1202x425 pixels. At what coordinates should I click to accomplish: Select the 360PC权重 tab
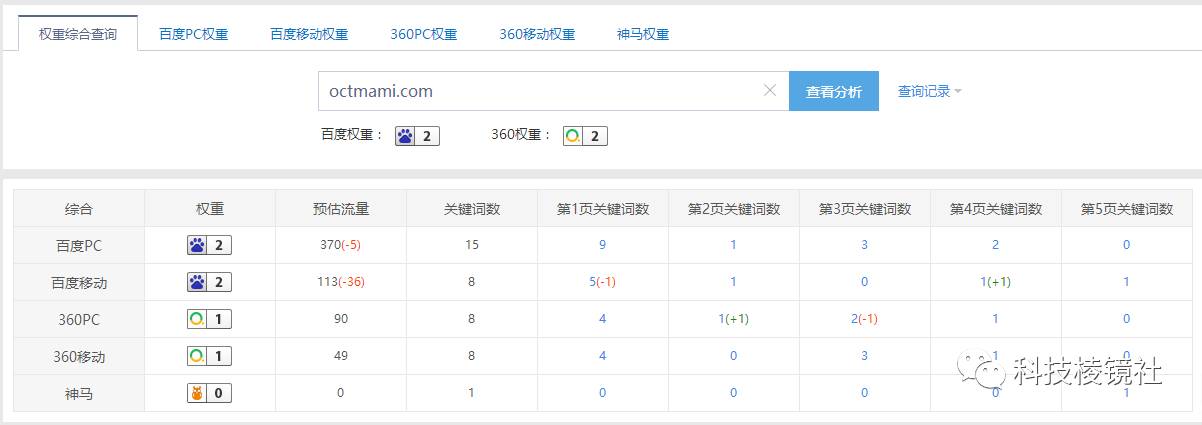423,34
